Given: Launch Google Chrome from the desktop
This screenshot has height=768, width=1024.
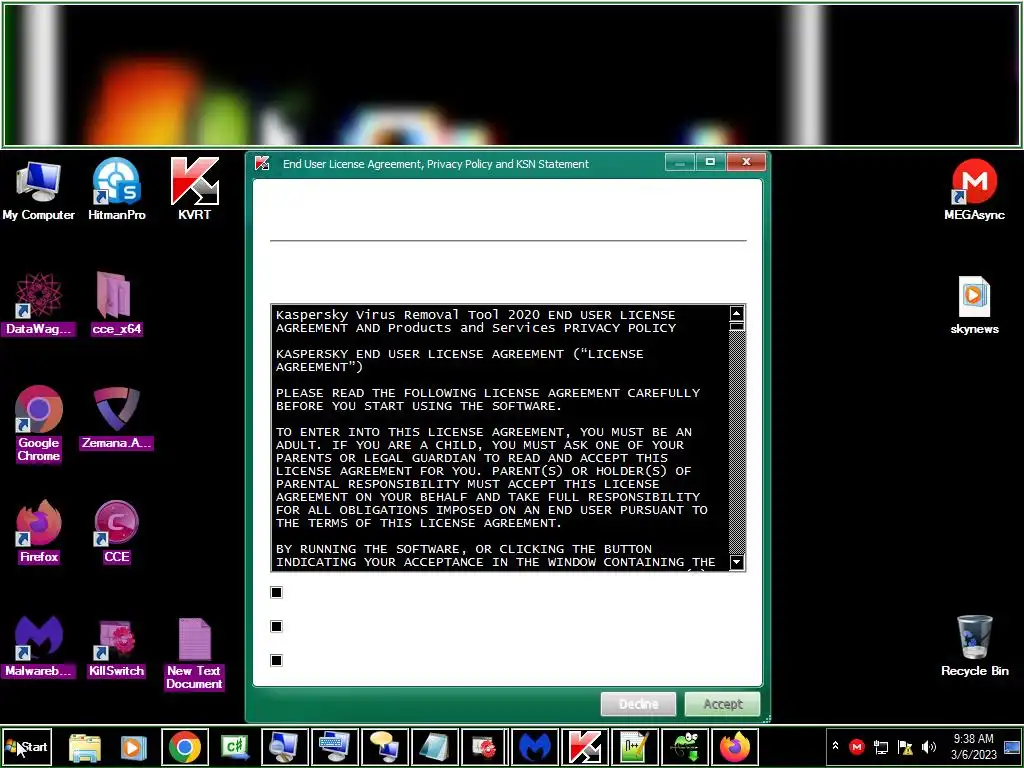Looking at the screenshot, I should (x=39, y=423).
